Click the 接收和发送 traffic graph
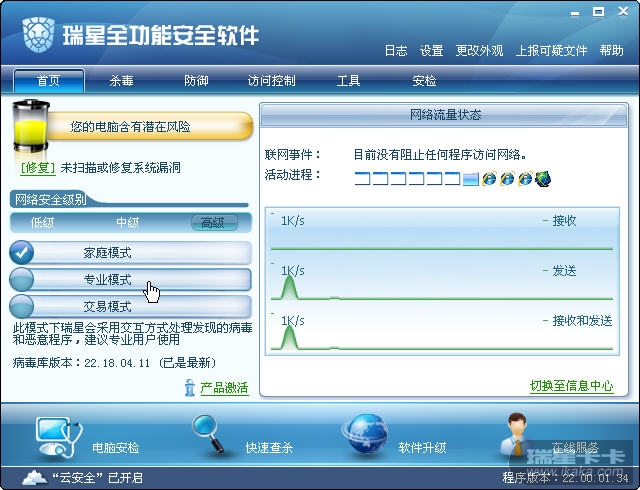 [442, 332]
